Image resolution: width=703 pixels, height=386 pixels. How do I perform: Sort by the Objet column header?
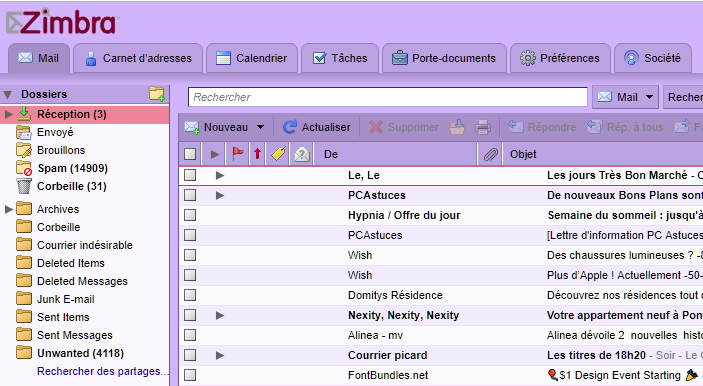click(603, 154)
